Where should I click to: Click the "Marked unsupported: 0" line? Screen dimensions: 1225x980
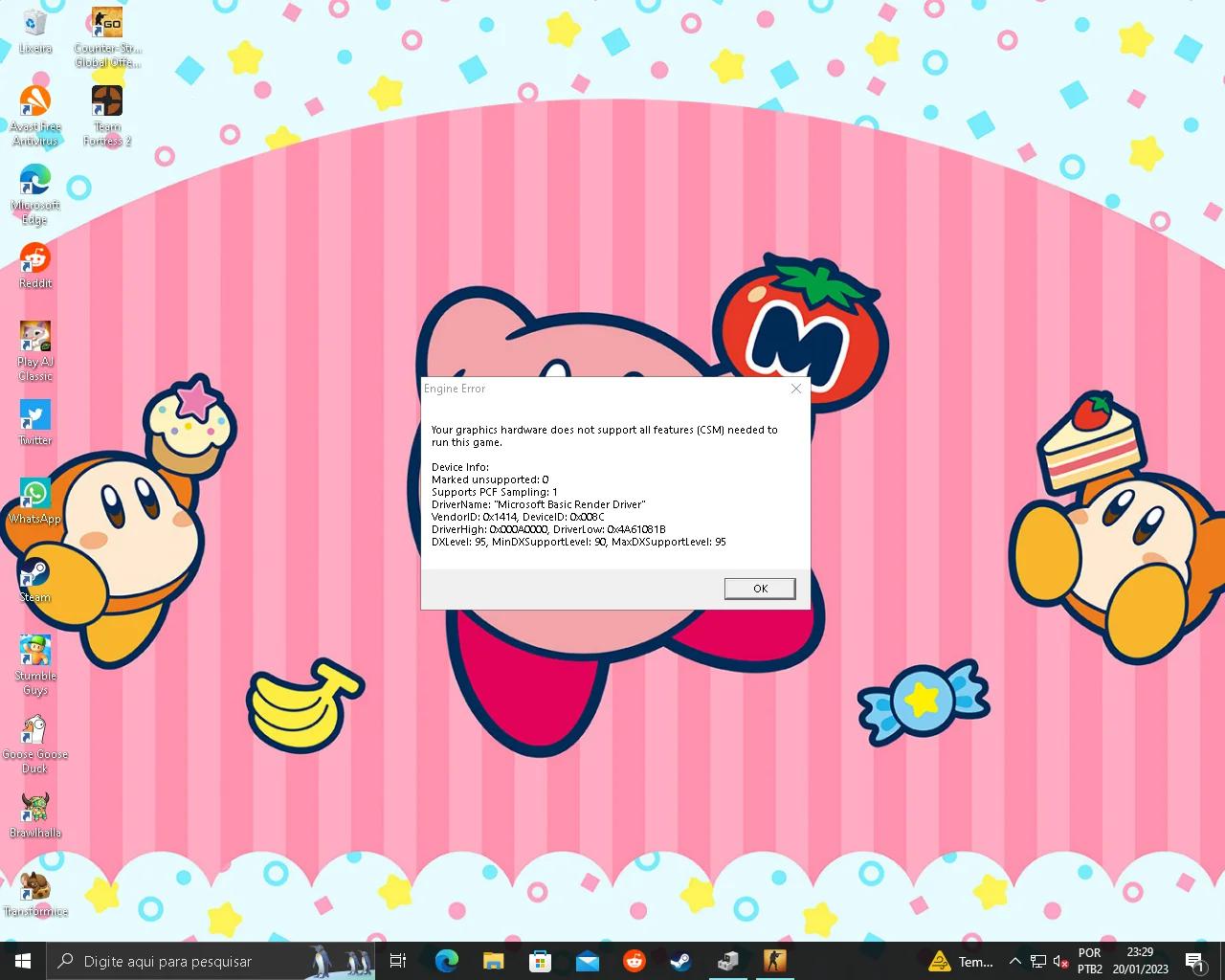pyautogui.click(x=490, y=479)
